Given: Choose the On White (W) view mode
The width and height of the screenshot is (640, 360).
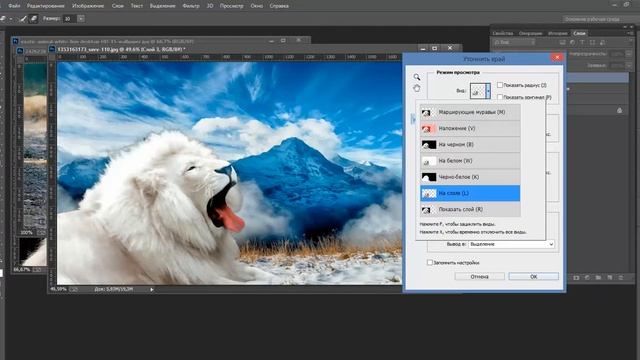Looking at the screenshot, I should click(x=470, y=161).
